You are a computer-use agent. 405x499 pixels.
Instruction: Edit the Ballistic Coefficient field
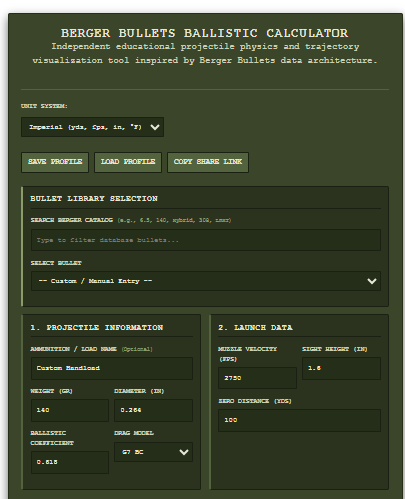(70, 462)
